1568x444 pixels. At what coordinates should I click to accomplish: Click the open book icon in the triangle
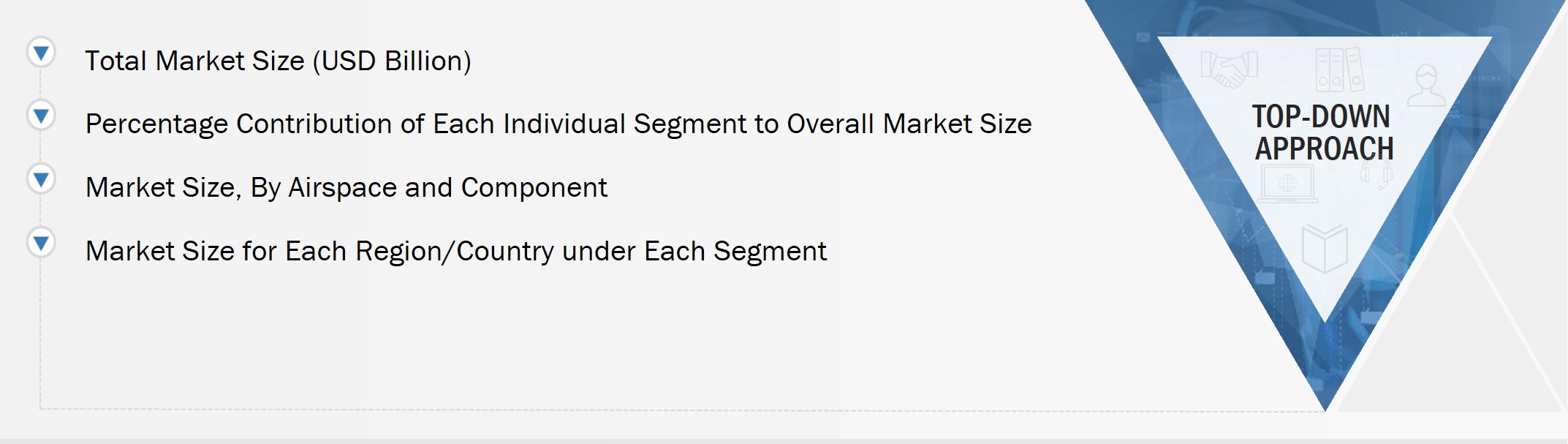pyautogui.click(x=1325, y=249)
